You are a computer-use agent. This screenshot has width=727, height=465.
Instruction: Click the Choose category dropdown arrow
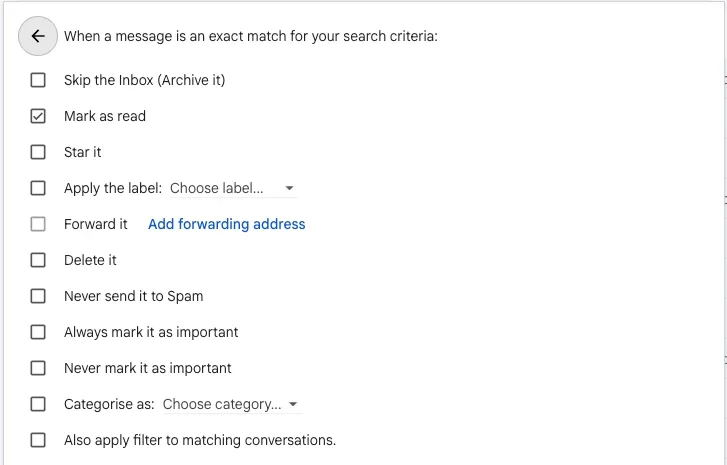293,404
